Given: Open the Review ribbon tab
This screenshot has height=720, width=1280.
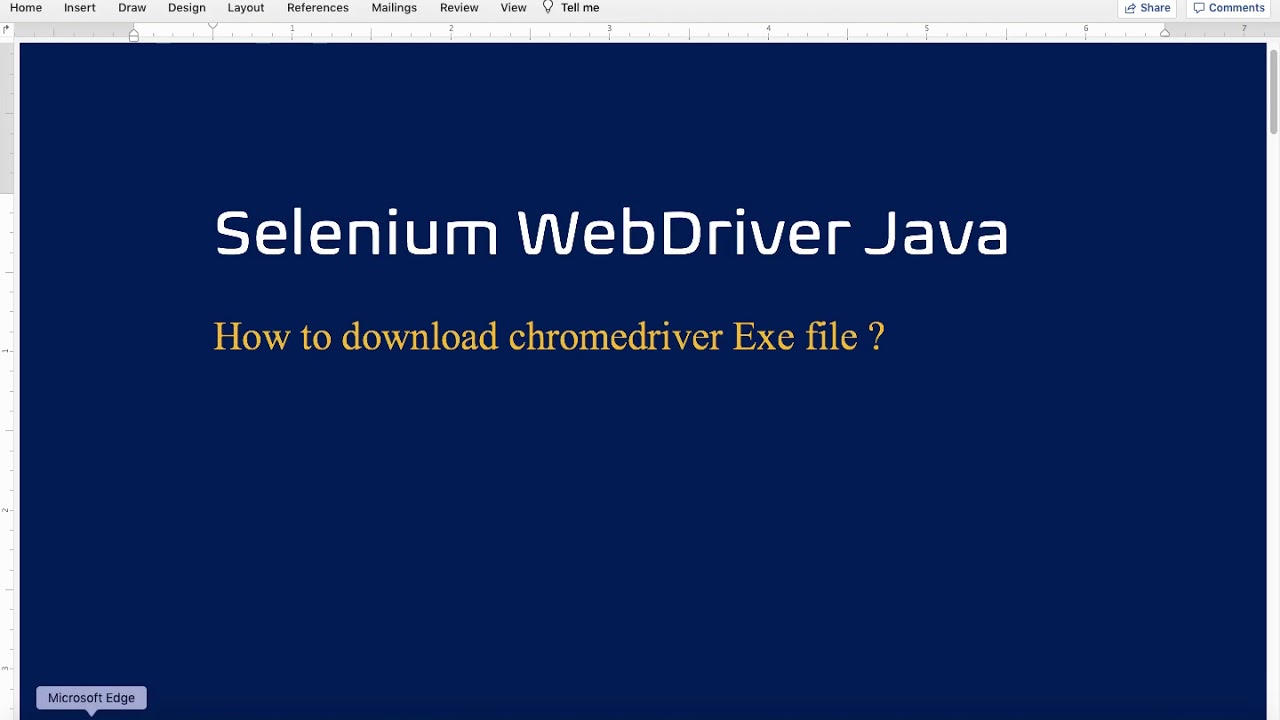Looking at the screenshot, I should 459,7.
